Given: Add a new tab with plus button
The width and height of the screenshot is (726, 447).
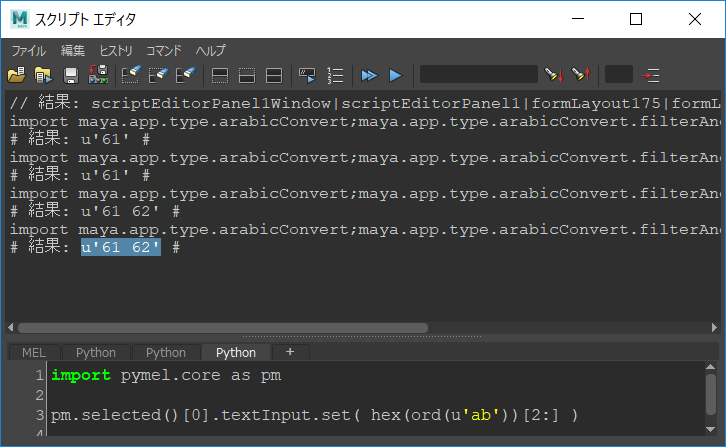Looking at the screenshot, I should (290, 352).
